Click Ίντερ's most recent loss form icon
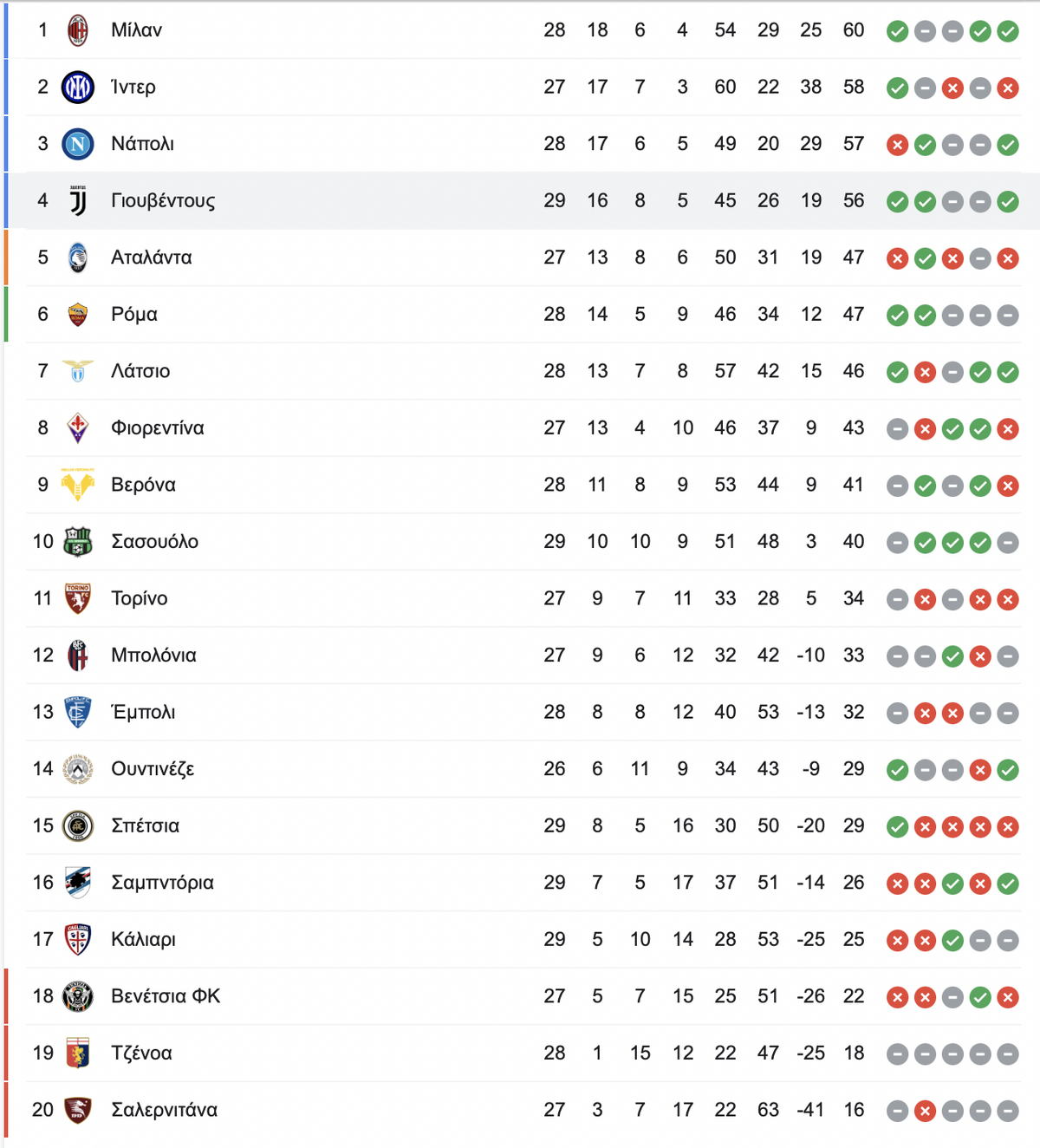The height and width of the screenshot is (1148, 1040). pyautogui.click(x=1007, y=88)
